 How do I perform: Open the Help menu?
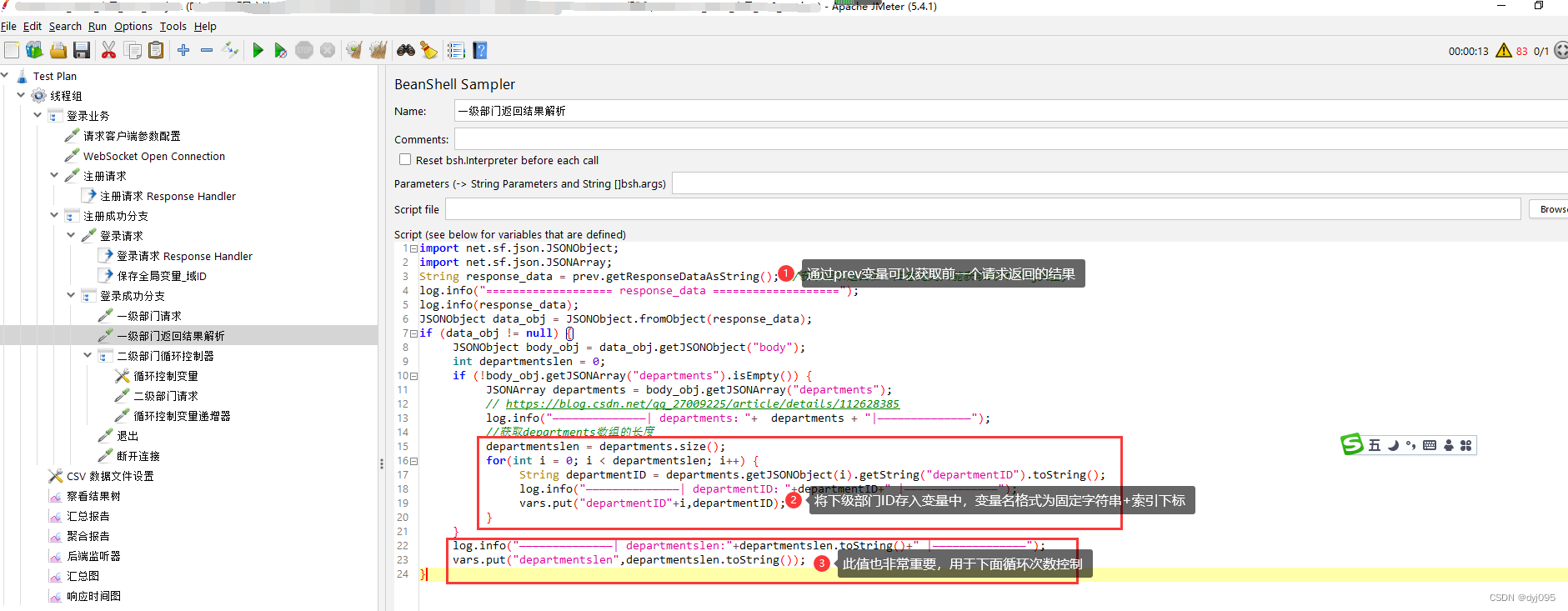point(205,26)
